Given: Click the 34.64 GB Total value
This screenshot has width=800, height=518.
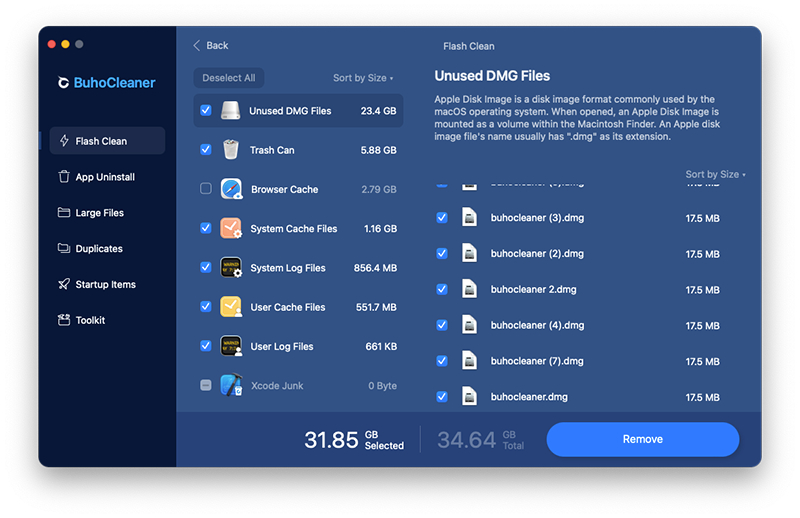Looking at the screenshot, I should click(x=480, y=439).
